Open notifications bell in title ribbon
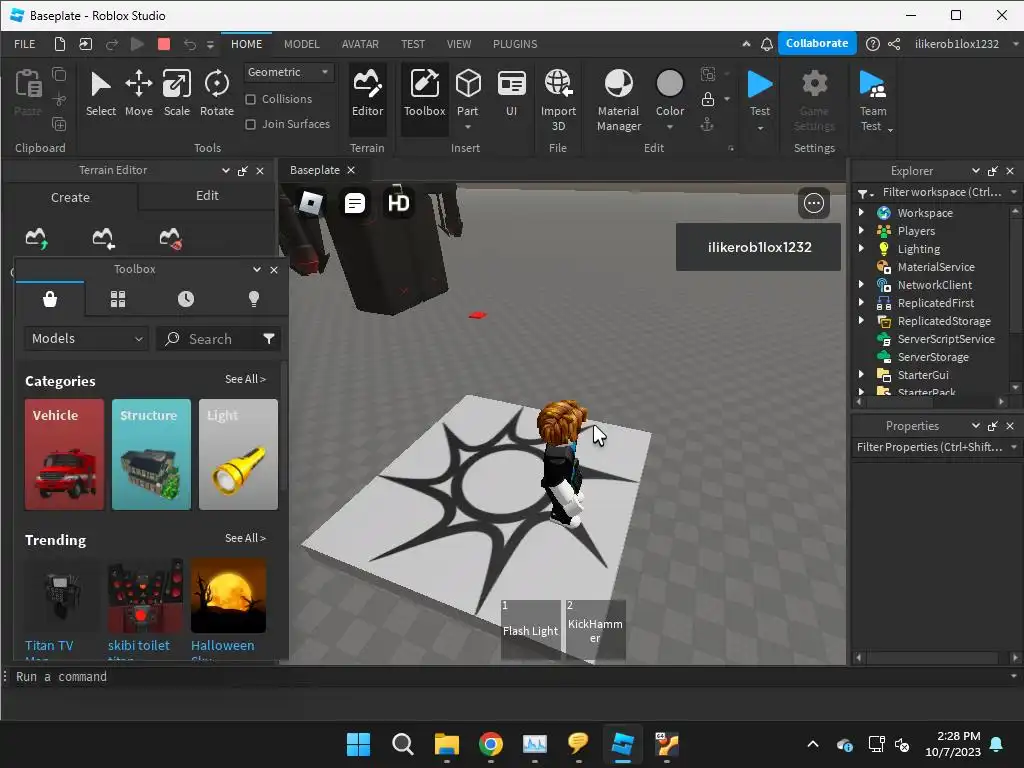Screen dimensions: 1024x768 767,44
